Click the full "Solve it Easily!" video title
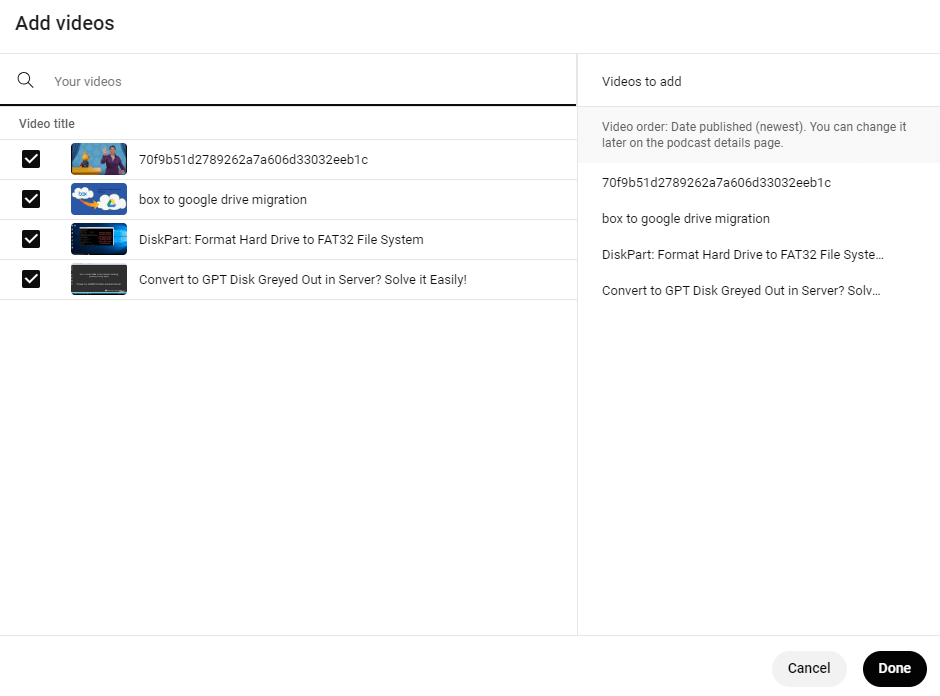Screen dimensions: 940x696 tap(302, 280)
